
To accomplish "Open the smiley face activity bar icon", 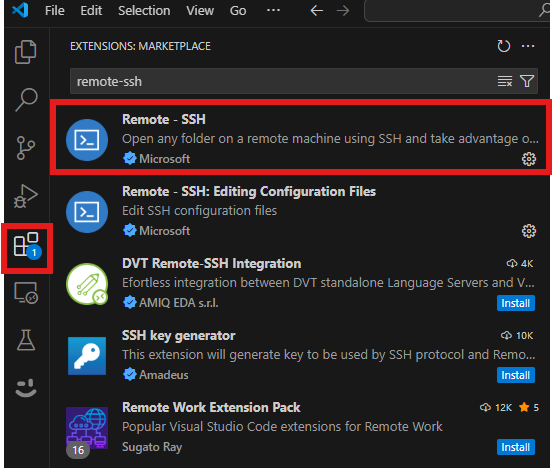I will point(26,388).
